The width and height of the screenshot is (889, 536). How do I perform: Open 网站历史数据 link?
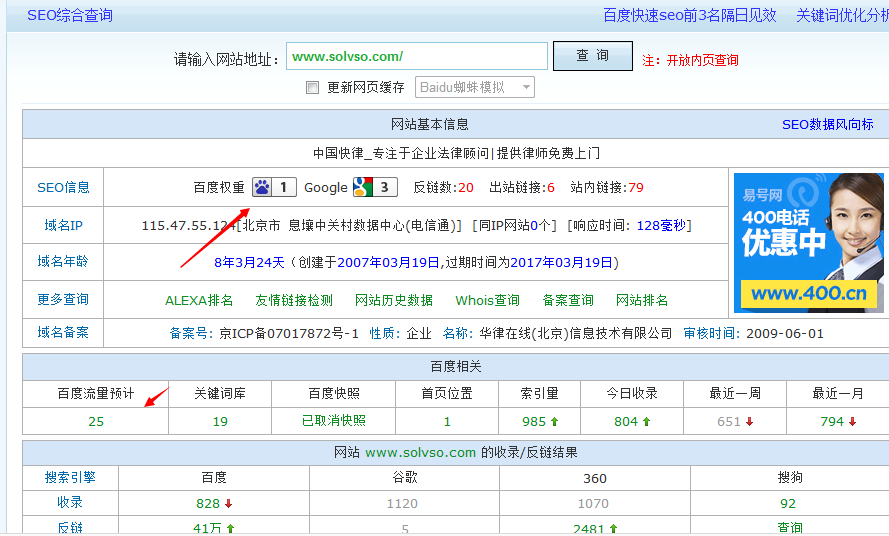click(x=394, y=300)
